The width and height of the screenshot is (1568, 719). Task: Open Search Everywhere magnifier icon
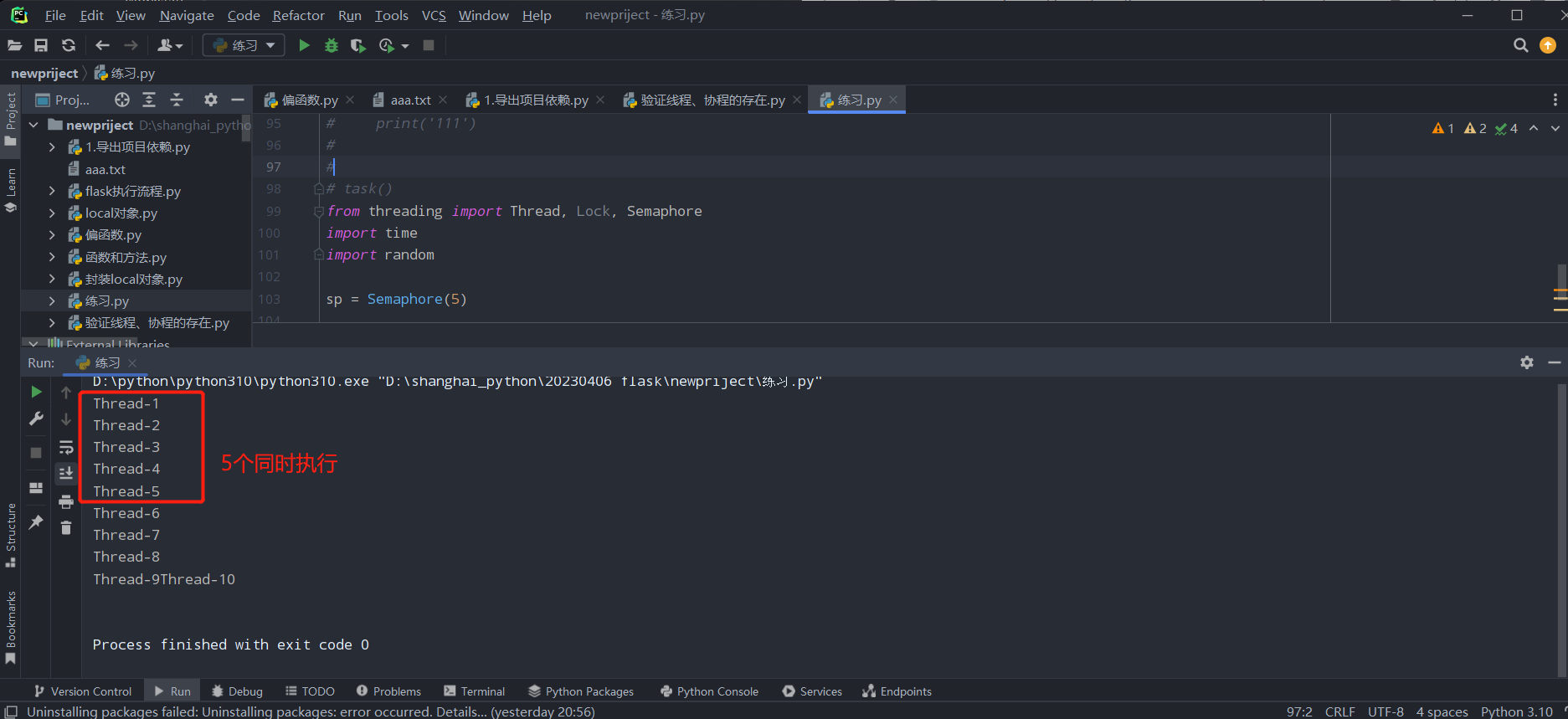point(1520,45)
